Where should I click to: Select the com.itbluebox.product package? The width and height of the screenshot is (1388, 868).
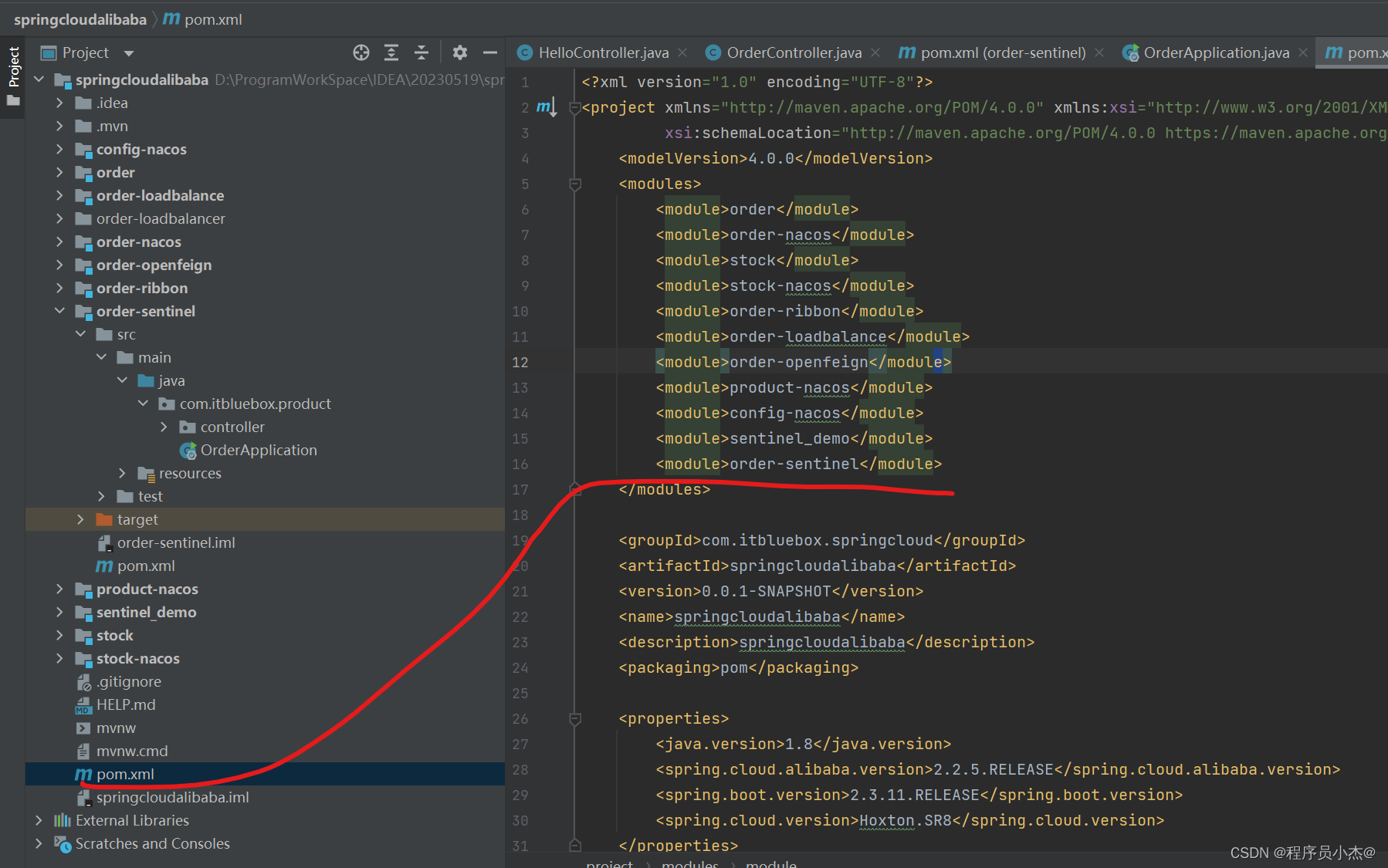point(255,404)
